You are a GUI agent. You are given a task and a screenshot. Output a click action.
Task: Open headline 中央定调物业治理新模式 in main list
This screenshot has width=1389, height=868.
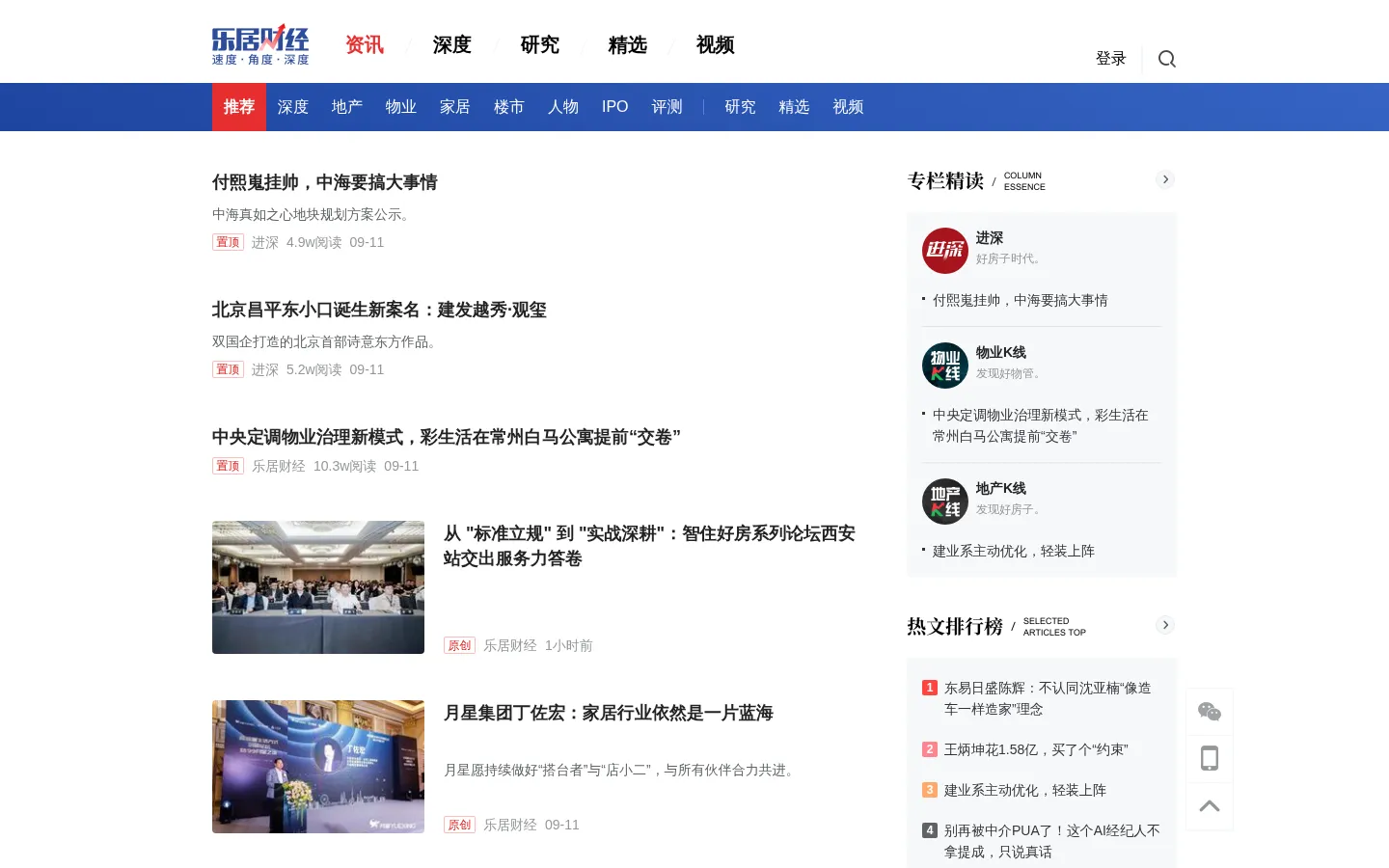click(447, 437)
